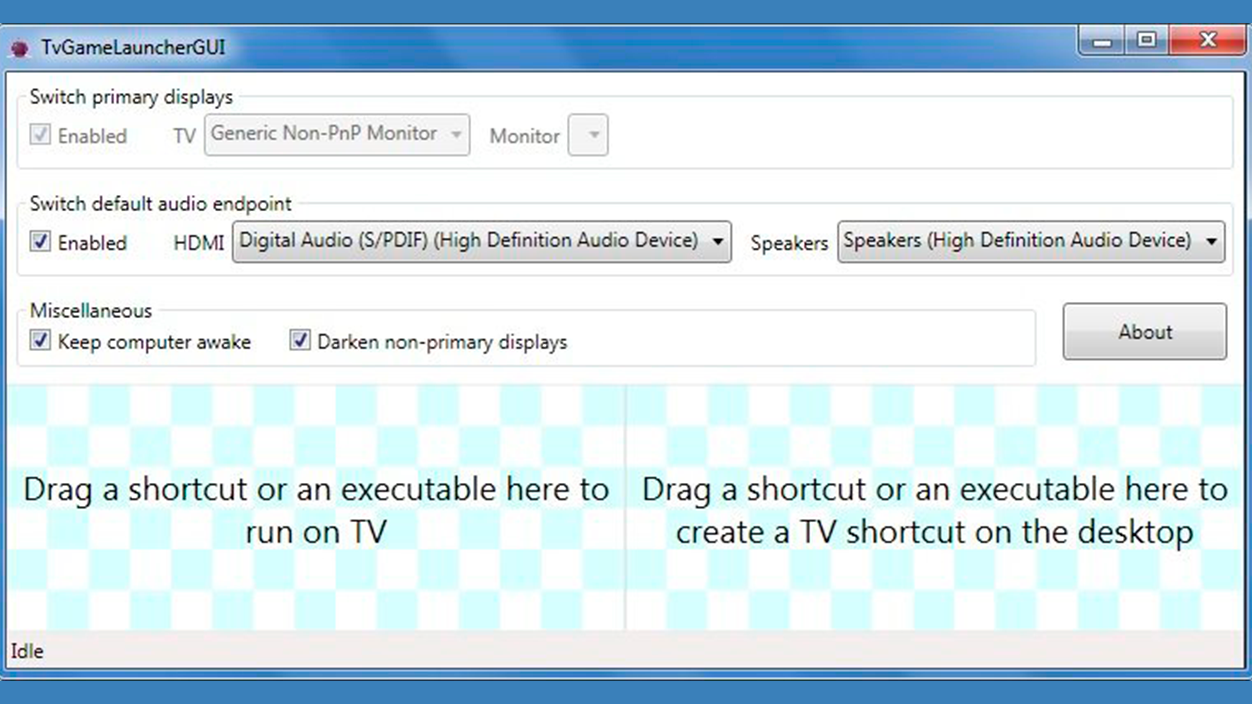
Task: Click the Switch primary displays group label
Action: pyautogui.click(x=129, y=97)
